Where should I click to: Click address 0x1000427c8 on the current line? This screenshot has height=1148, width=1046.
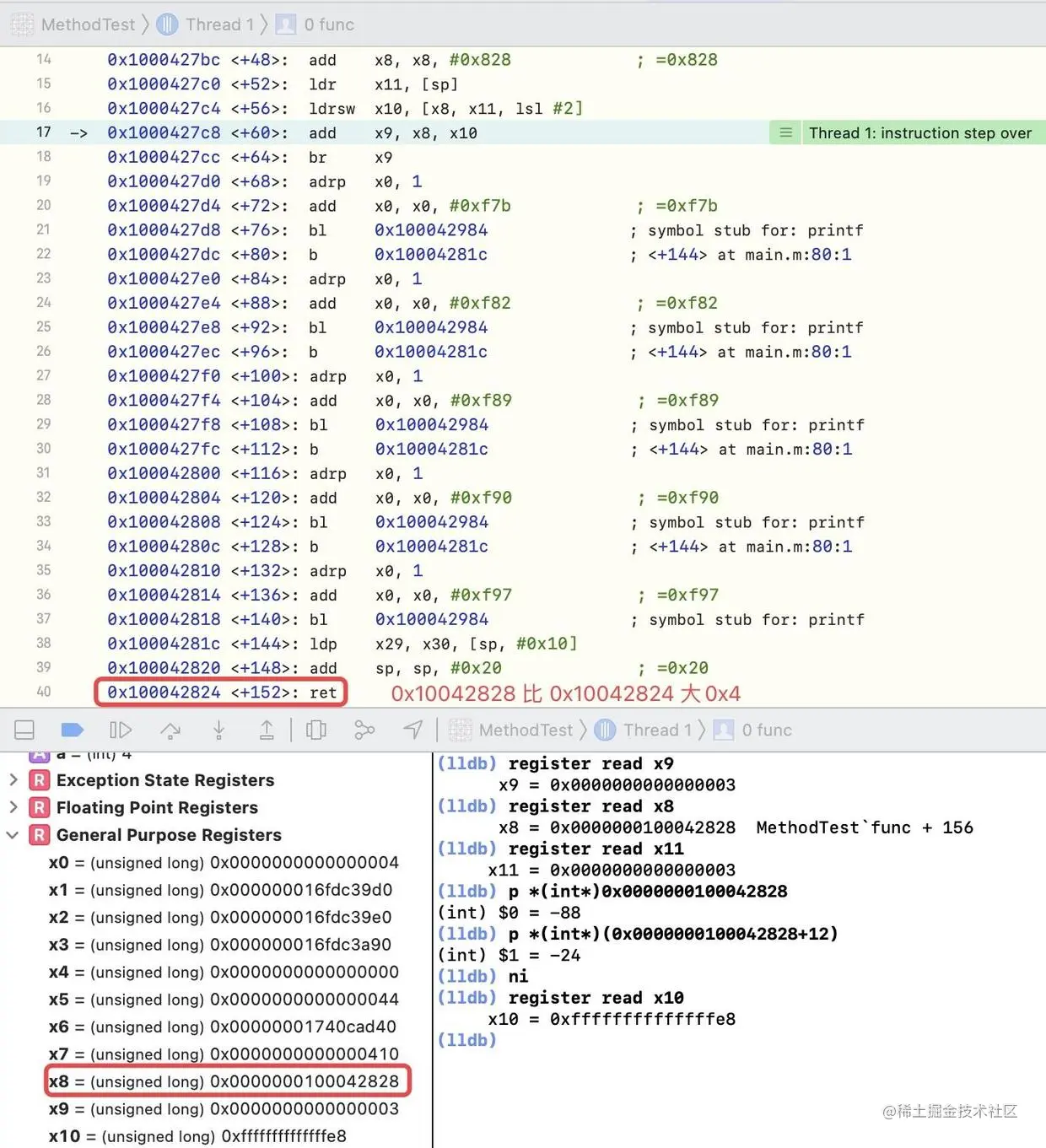164,132
